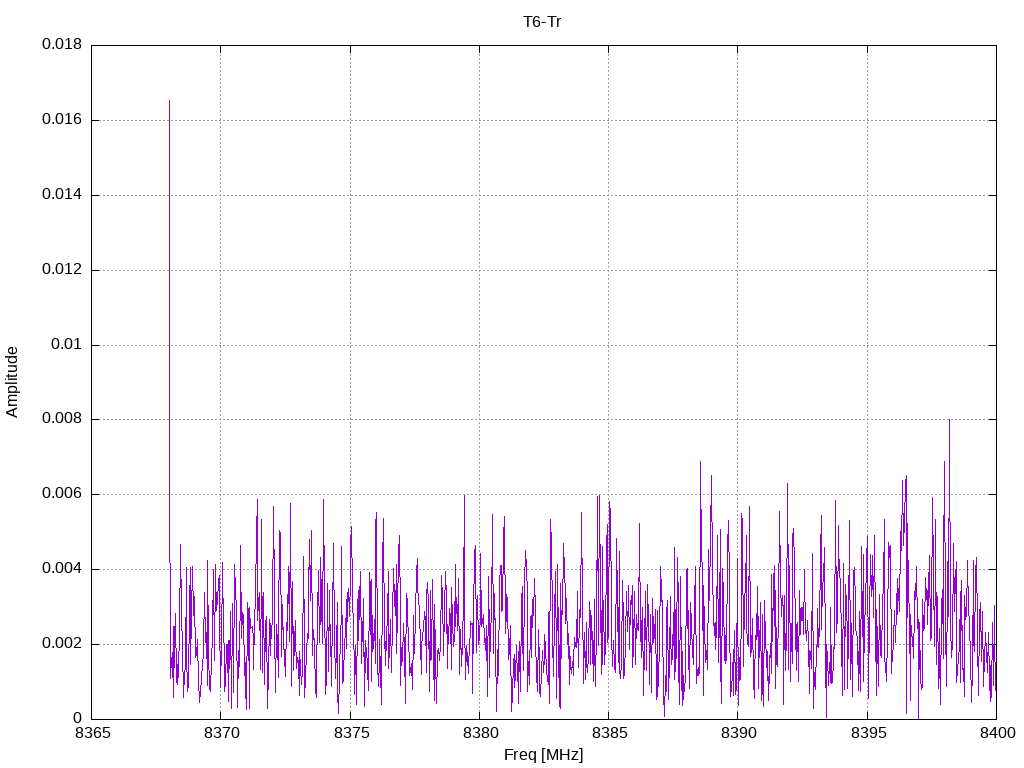The width and height of the screenshot is (1024, 768).
Task: Select the Amplitude y-axis label
Action: click(13, 382)
